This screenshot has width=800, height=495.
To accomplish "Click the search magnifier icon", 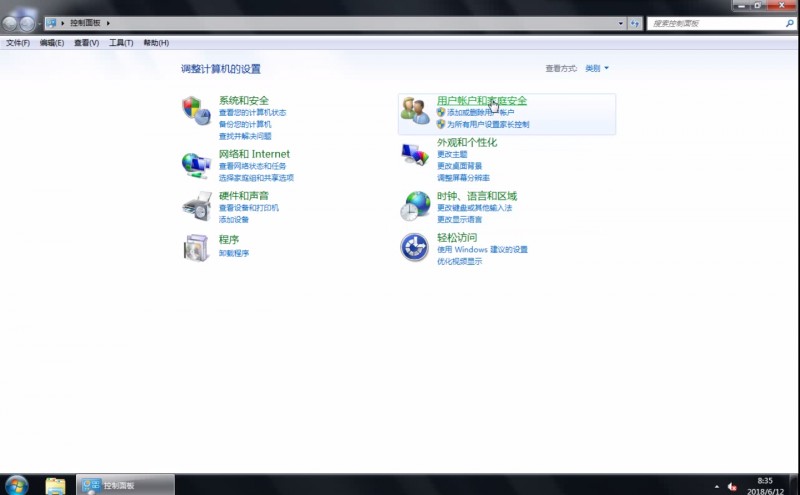I will [790, 23].
